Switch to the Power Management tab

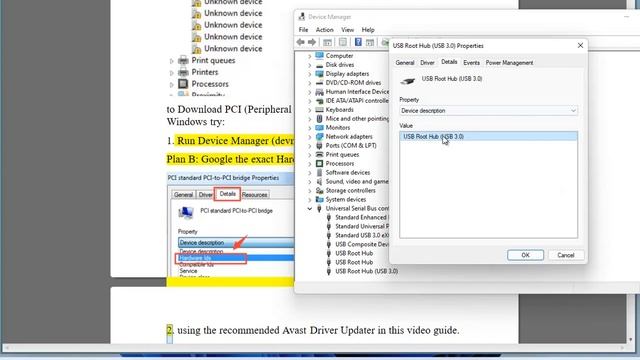pos(509,63)
